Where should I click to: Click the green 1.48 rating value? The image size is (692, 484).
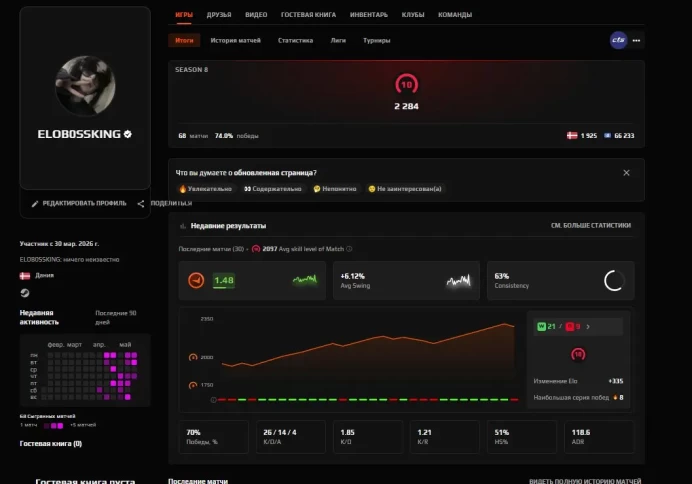click(x=224, y=281)
